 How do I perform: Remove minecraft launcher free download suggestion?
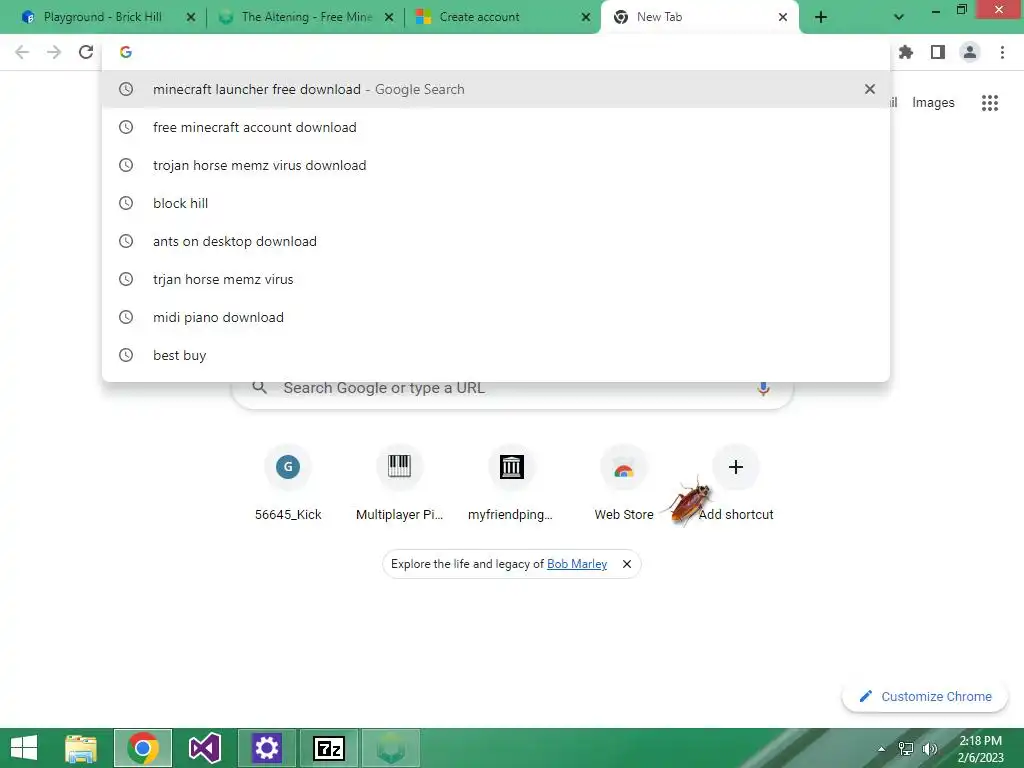pos(869,89)
